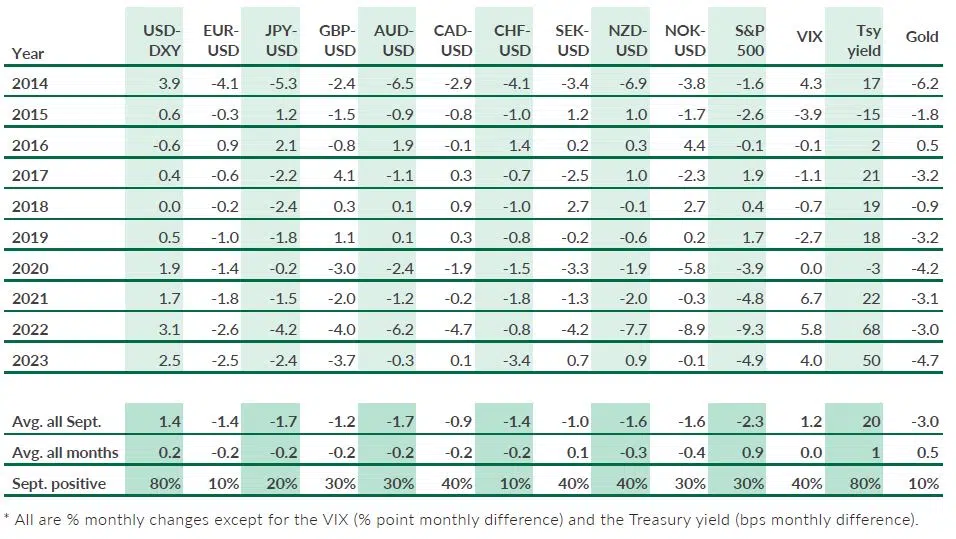Click the Avg. all months row label
The image size is (956, 539).
(65, 453)
